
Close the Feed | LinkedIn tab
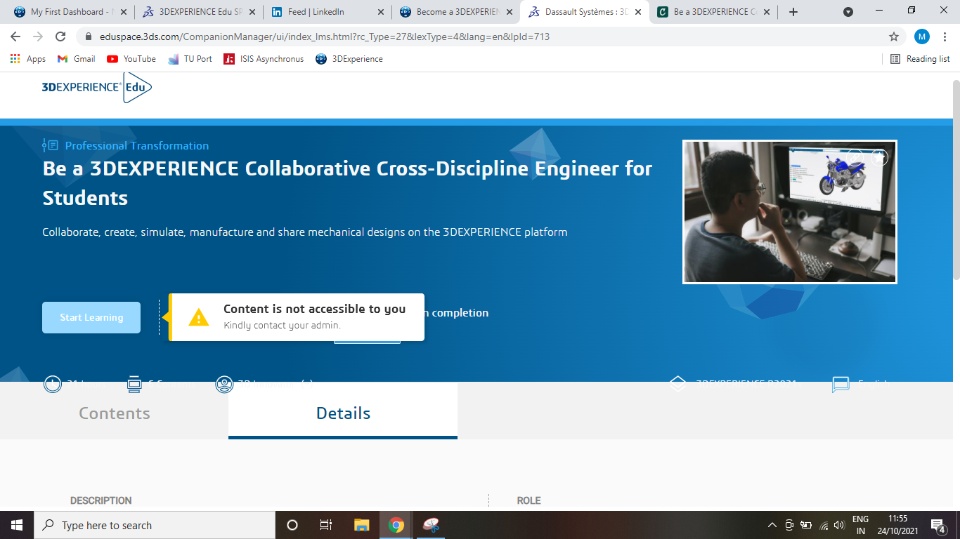point(380,12)
